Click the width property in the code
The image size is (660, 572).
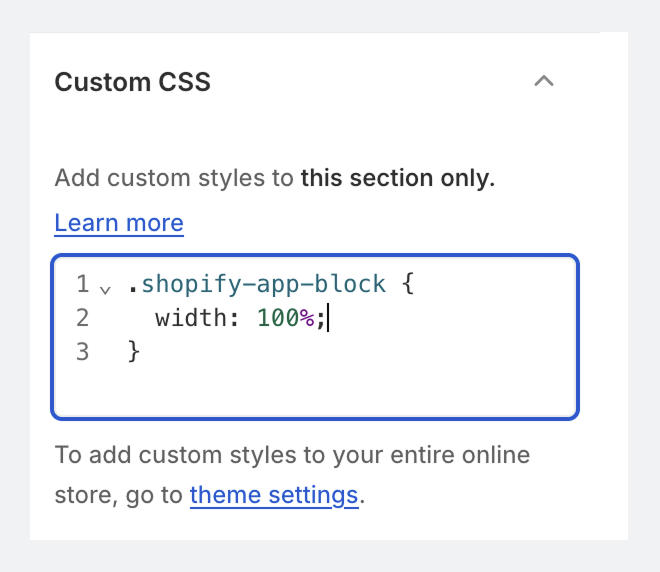191,319
